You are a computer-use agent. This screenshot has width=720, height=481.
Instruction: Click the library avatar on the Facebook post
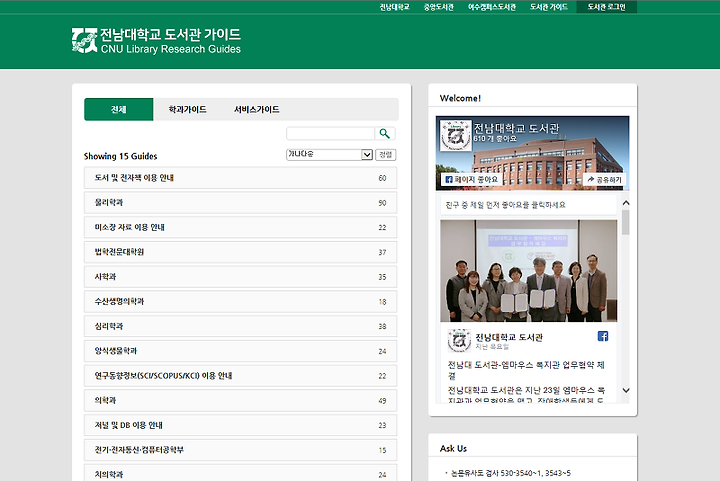click(x=459, y=341)
